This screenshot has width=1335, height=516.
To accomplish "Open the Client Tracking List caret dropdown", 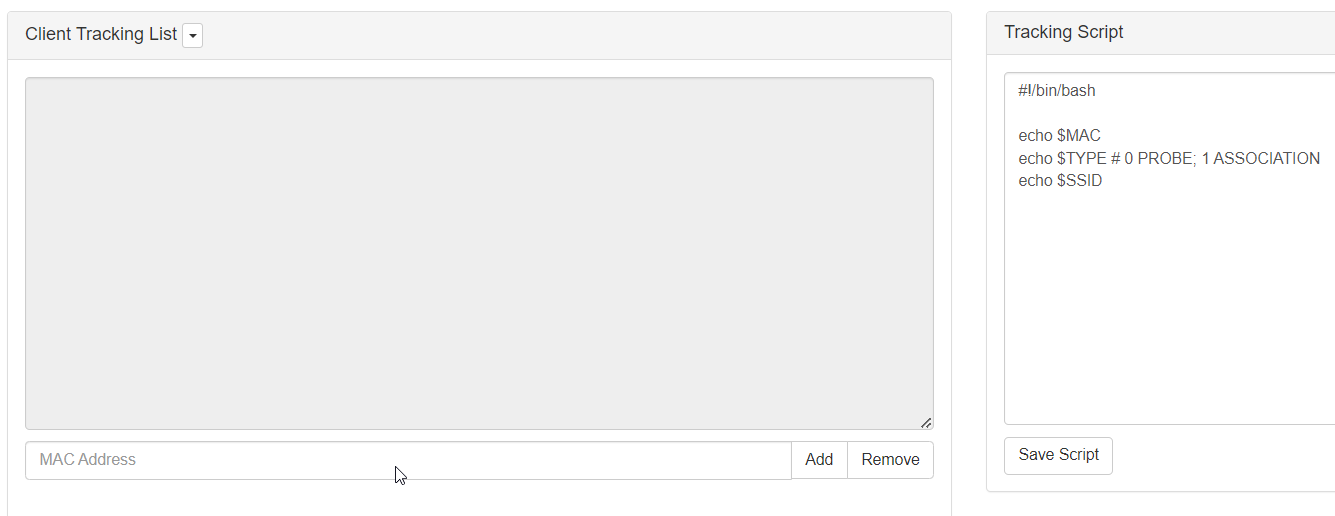I will (x=192, y=35).
